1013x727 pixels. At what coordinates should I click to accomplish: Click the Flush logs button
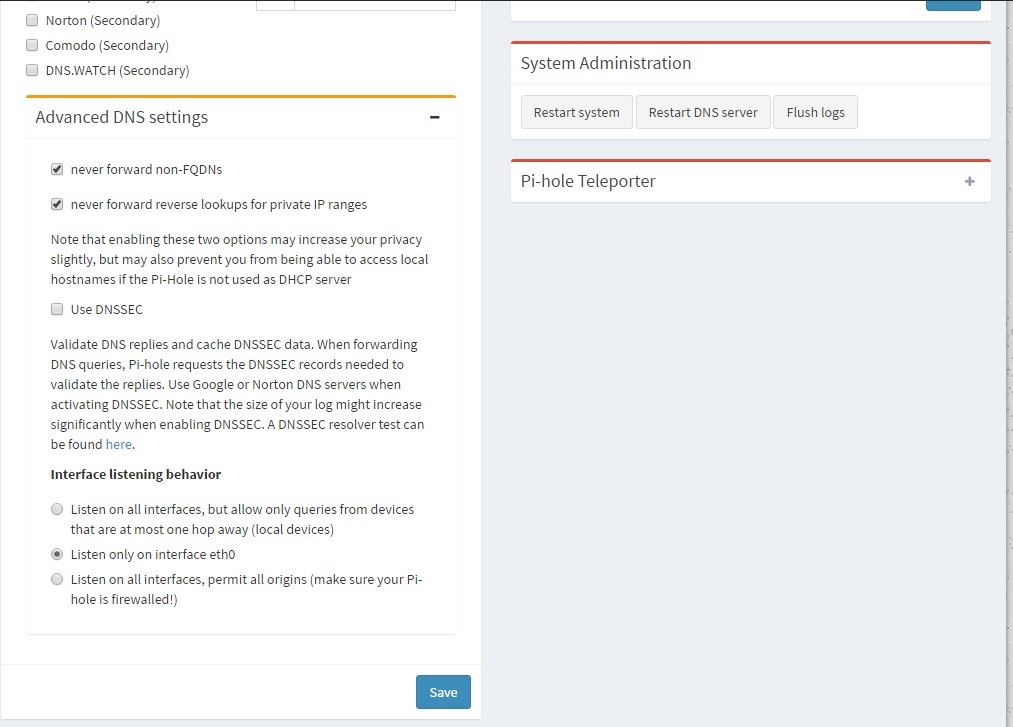(815, 112)
